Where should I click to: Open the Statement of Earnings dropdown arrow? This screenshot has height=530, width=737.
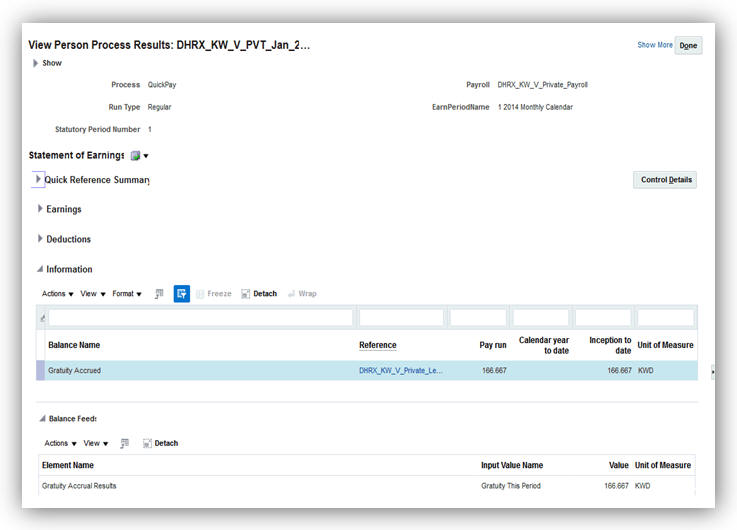point(146,156)
